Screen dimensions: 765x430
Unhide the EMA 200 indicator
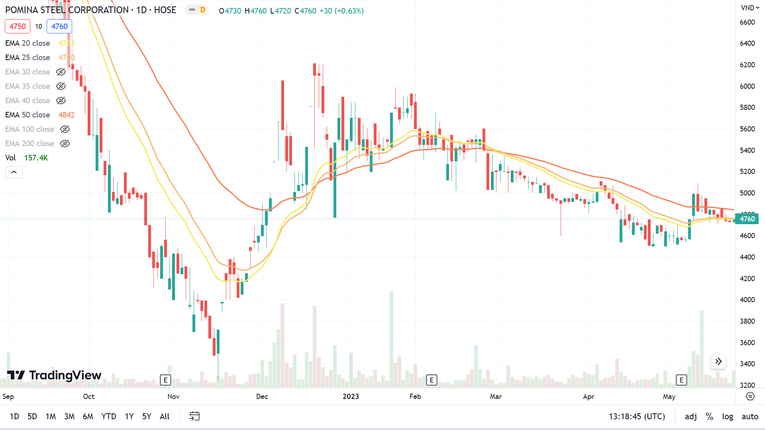pos(65,143)
